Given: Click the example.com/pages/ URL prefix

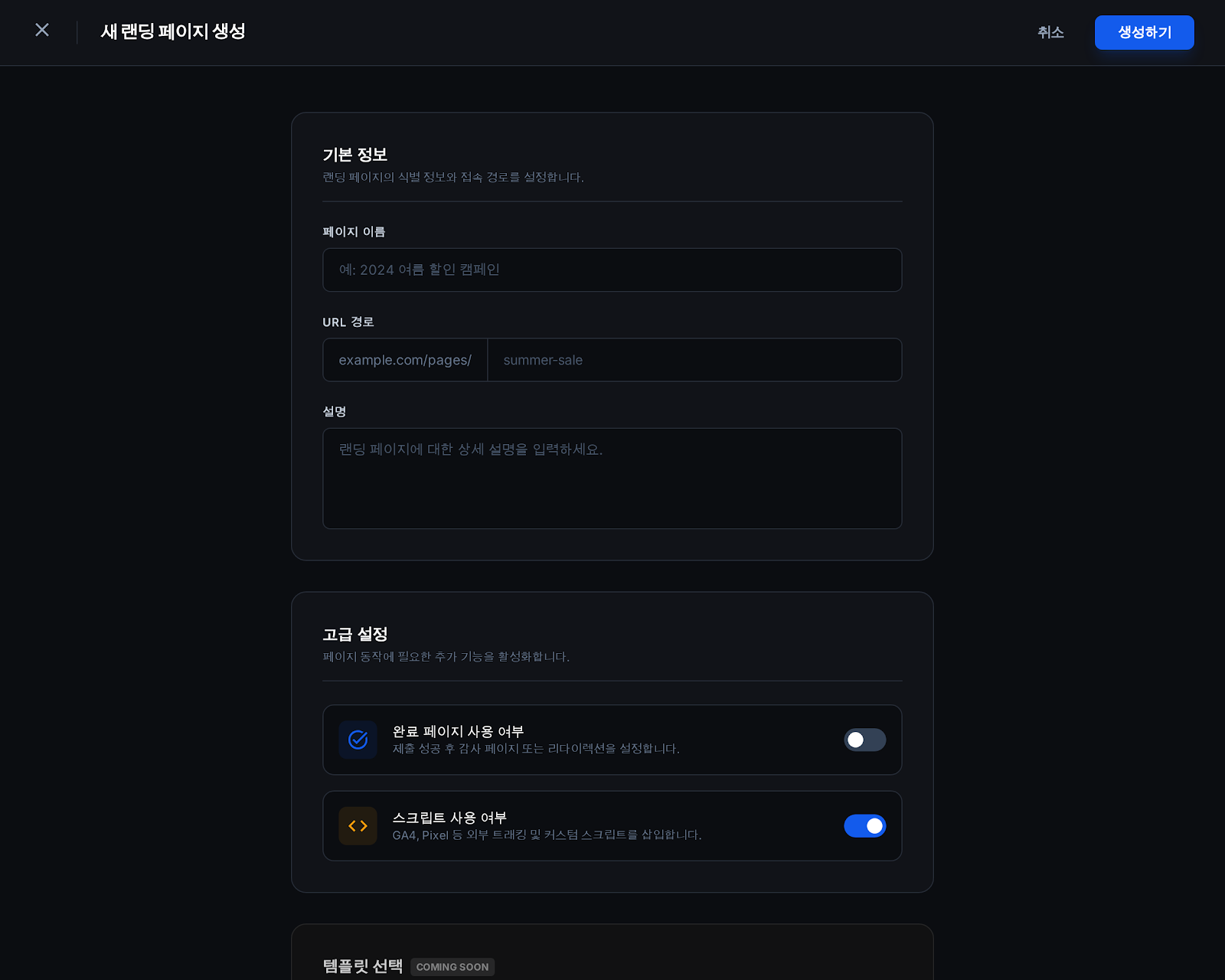Looking at the screenshot, I should 405,360.
